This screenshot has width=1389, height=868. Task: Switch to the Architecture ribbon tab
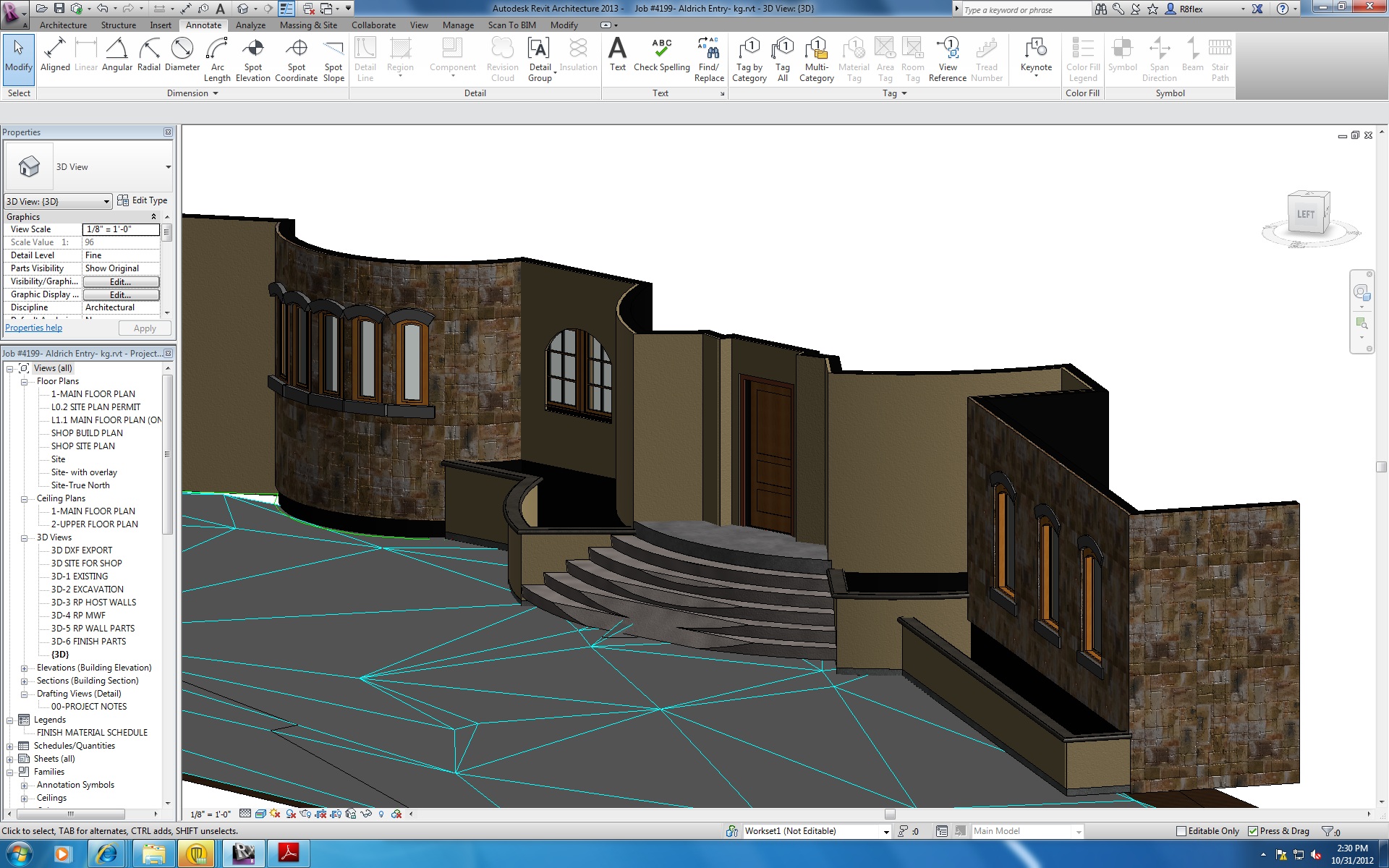(63, 25)
